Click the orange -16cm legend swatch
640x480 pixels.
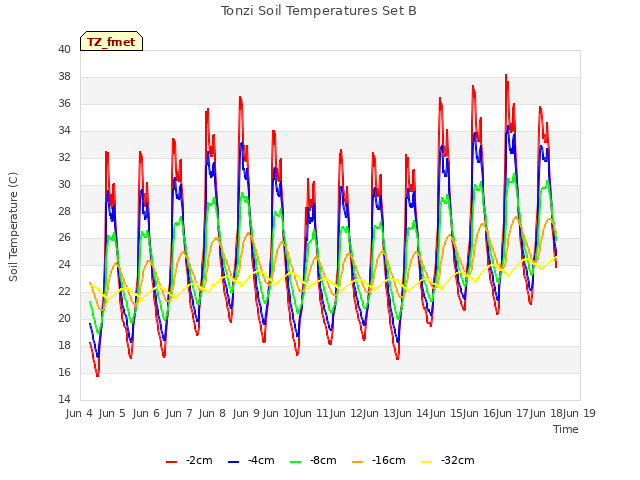point(358,462)
